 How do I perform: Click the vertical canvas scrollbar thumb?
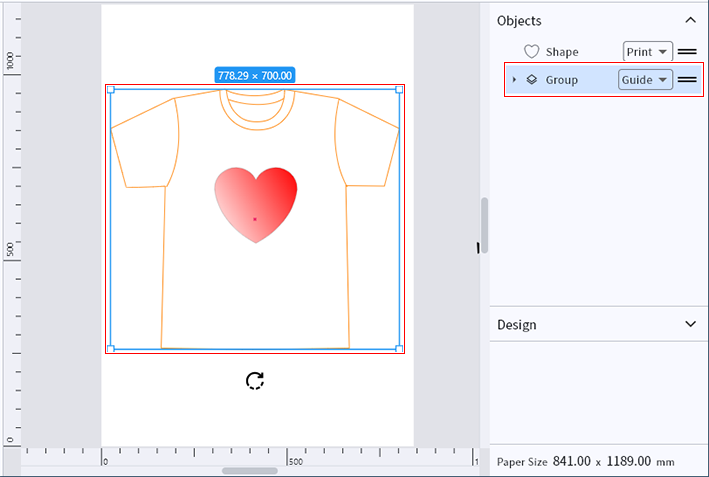tap(485, 224)
